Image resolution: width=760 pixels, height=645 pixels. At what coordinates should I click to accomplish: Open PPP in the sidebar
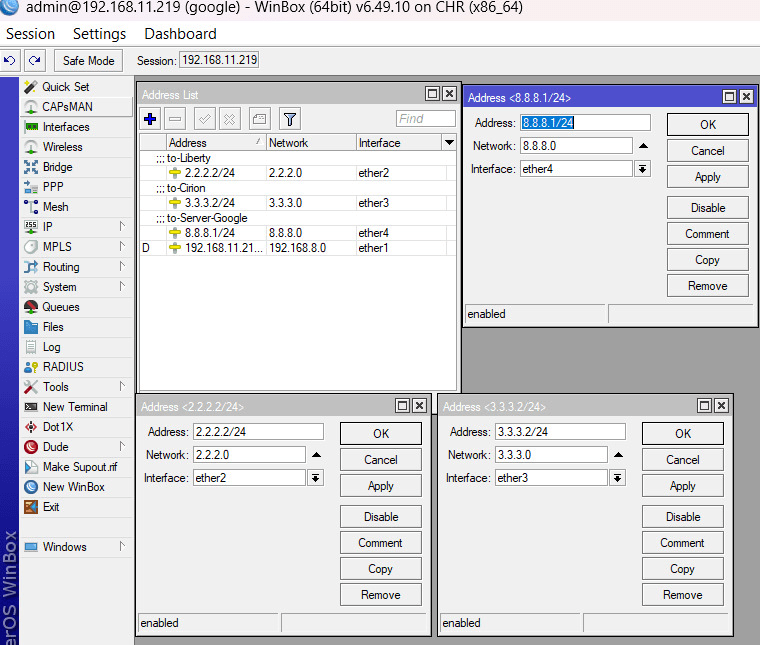pos(77,187)
